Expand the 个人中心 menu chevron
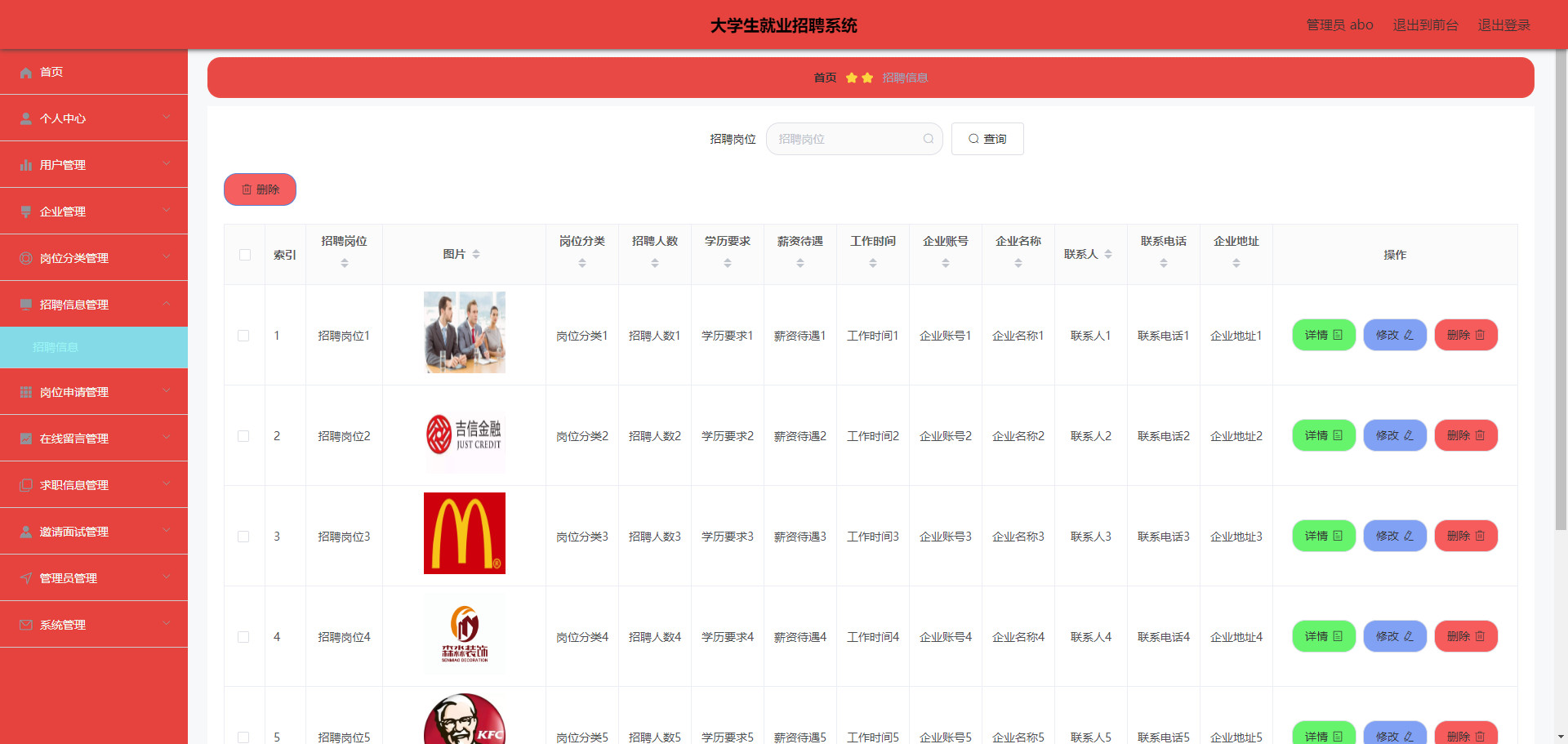This screenshot has height=744, width=1568. click(167, 117)
